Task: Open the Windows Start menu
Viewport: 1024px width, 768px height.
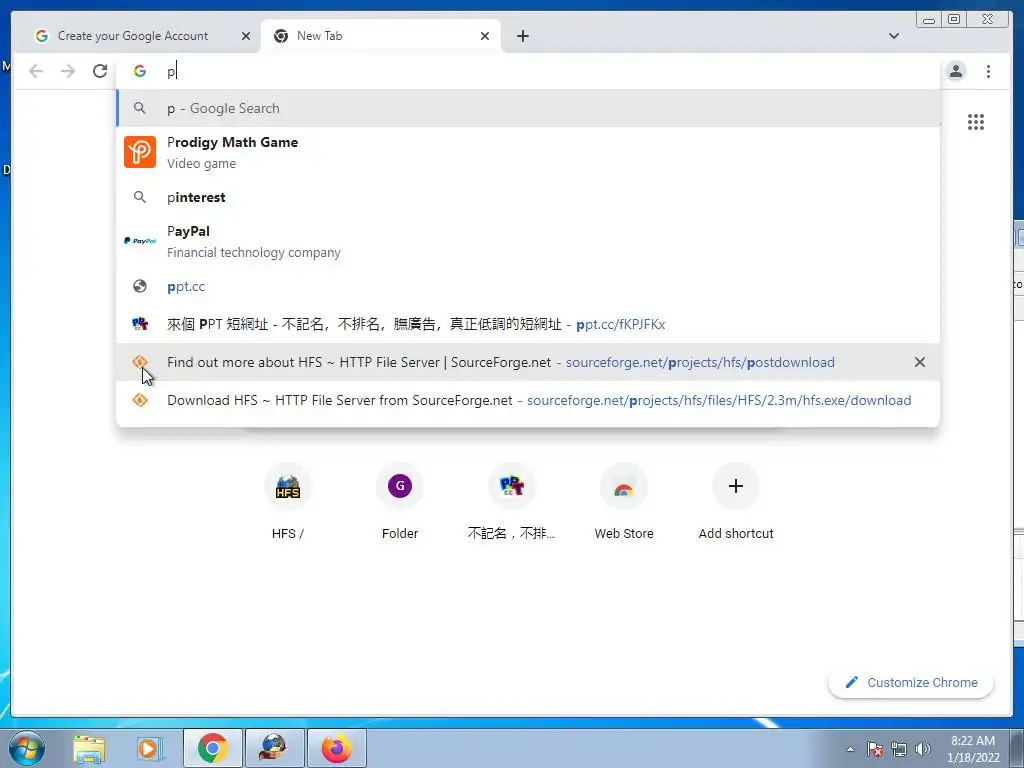Action: [x=27, y=748]
